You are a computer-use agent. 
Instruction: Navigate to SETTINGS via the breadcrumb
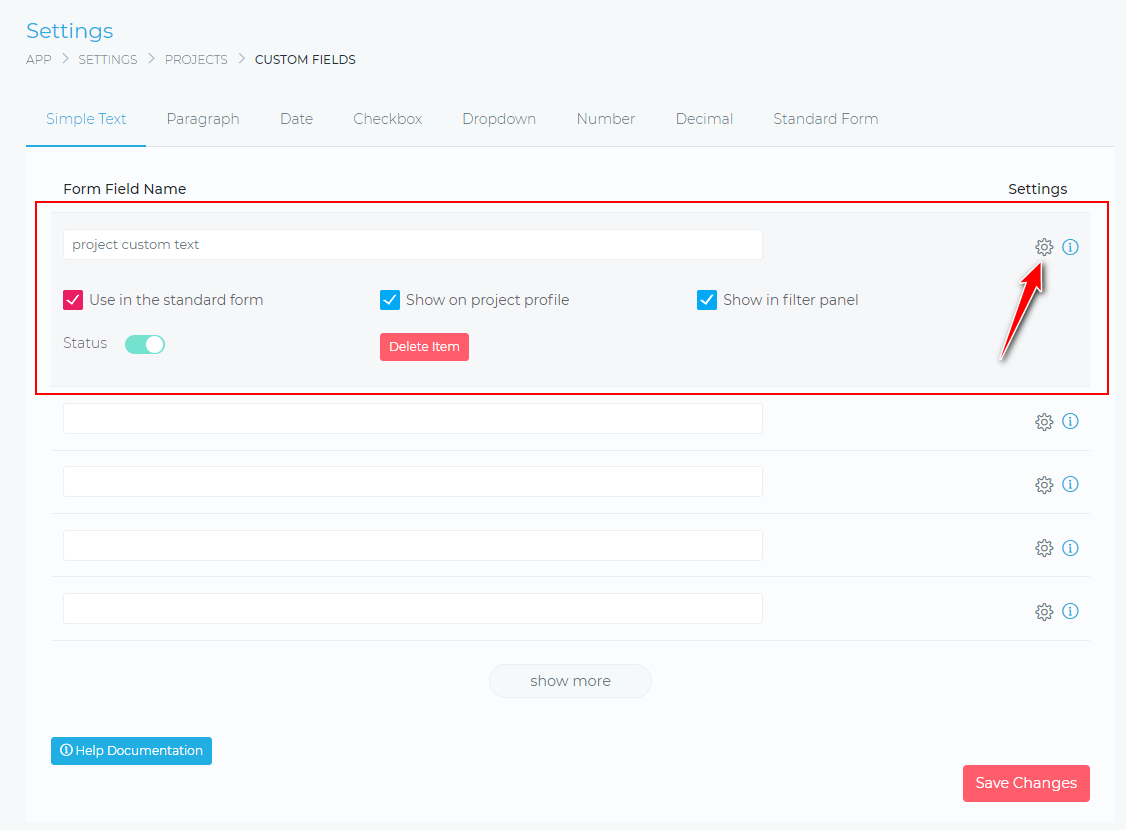(107, 59)
